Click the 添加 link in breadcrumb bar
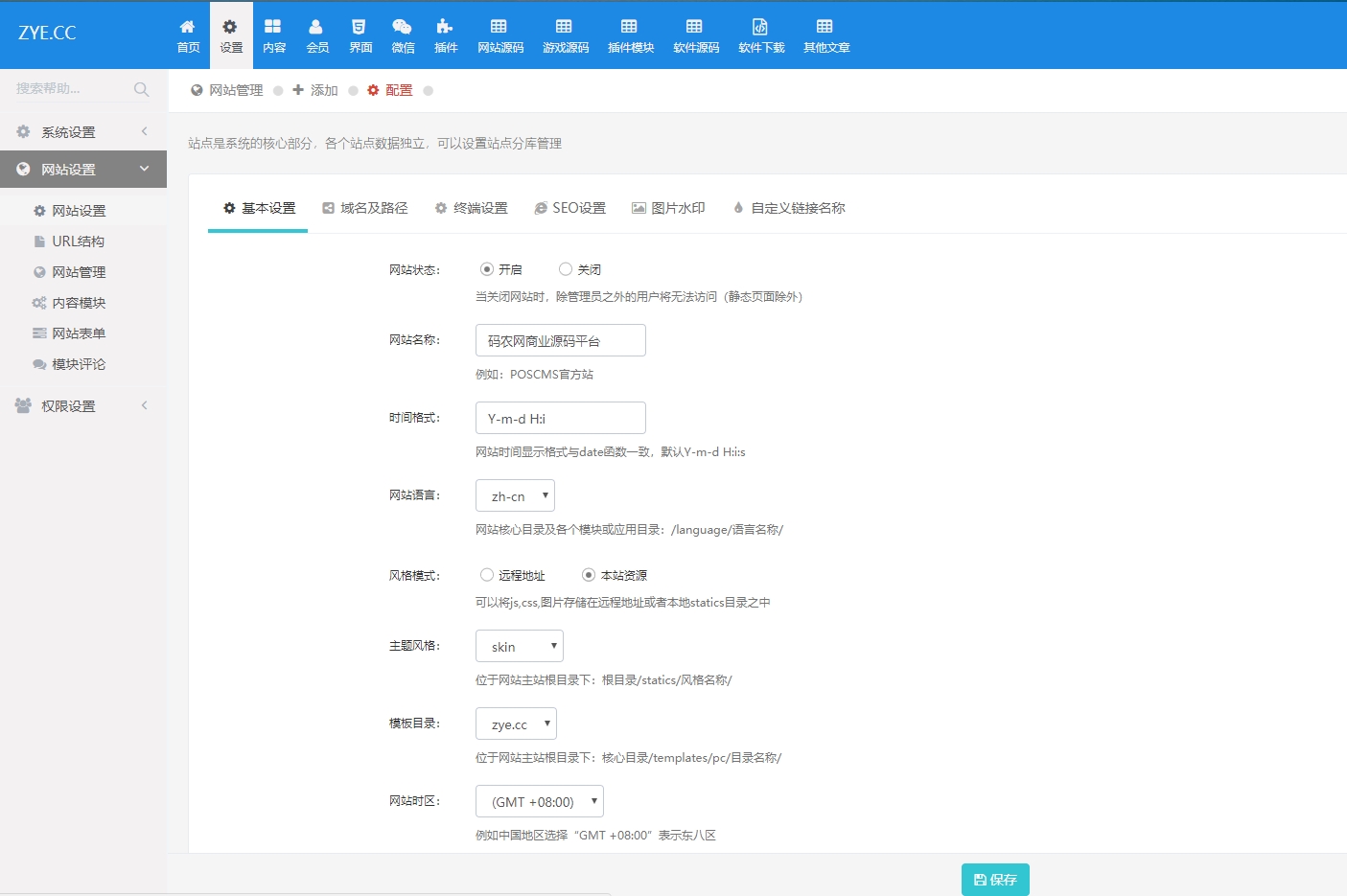Image resolution: width=1347 pixels, height=896 pixels. (315, 90)
